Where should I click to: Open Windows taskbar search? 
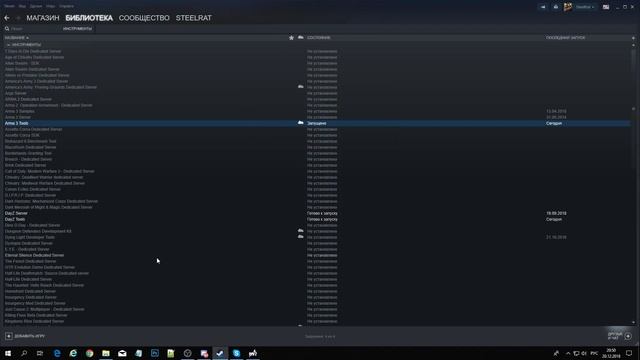[24, 353]
